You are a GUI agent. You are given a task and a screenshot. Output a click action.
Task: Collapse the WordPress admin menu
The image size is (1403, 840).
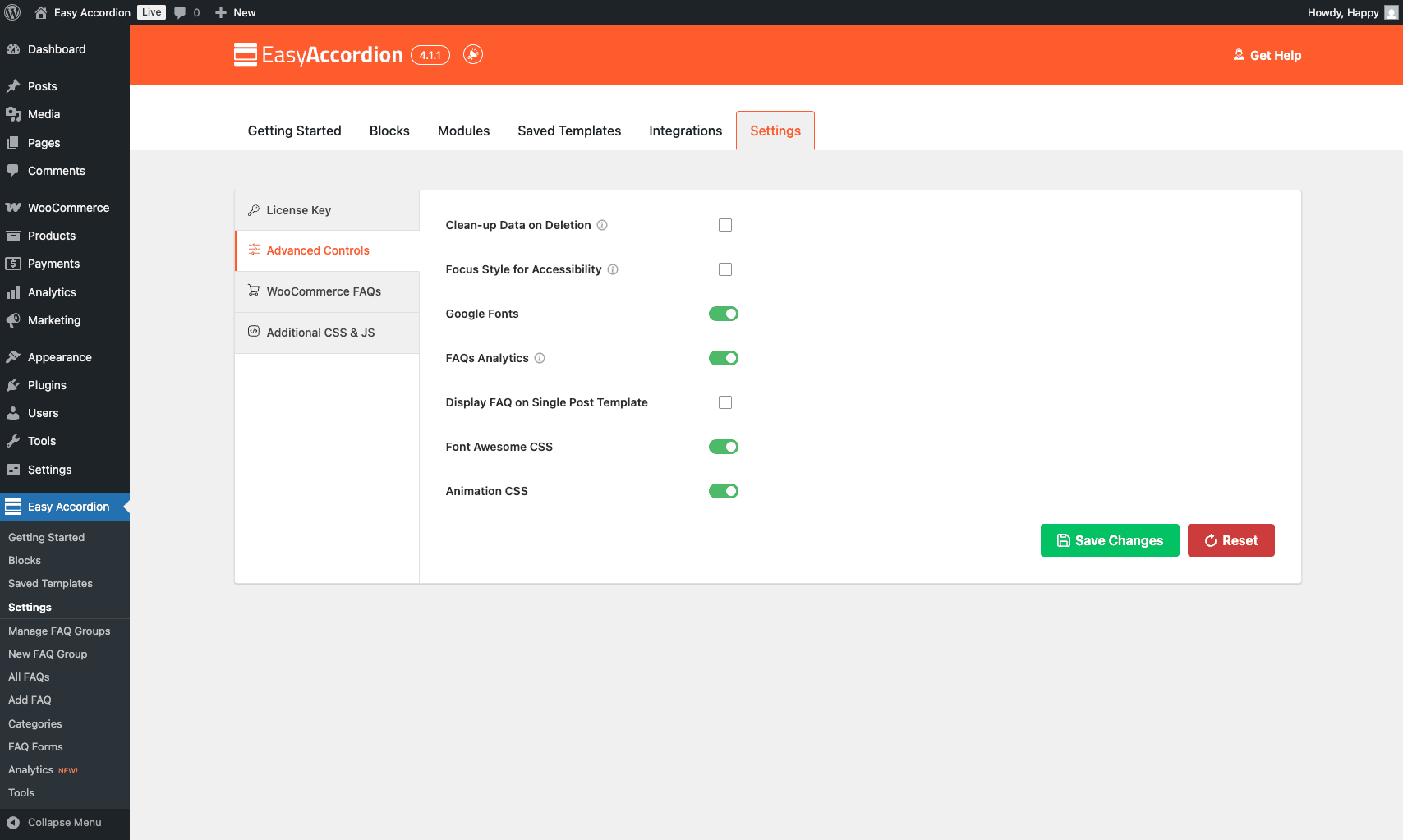click(65, 822)
